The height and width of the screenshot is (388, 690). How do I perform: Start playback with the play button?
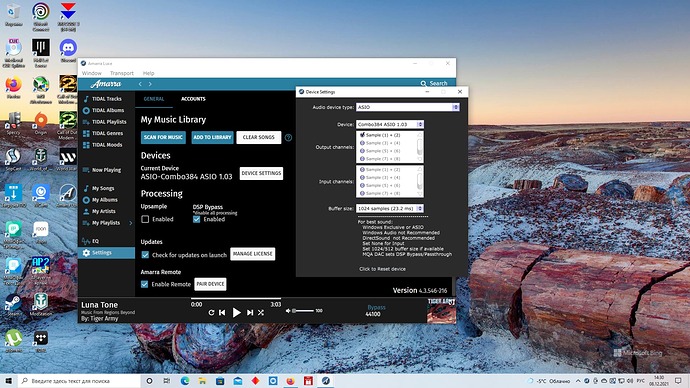pos(236,312)
